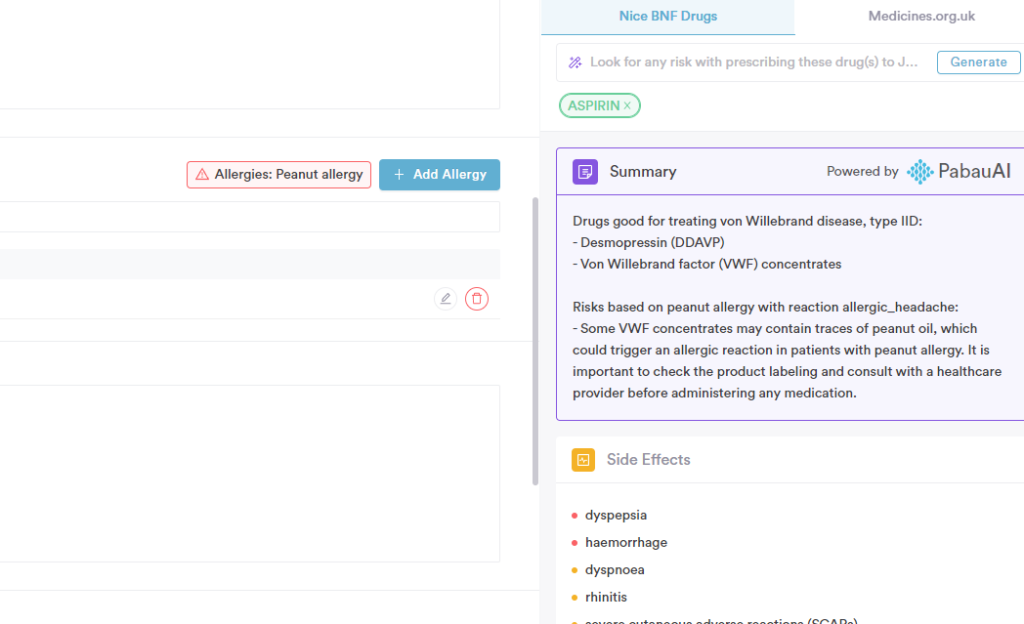The width and height of the screenshot is (1024, 624).
Task: Click the purple Summary panel icon
Action: click(585, 171)
